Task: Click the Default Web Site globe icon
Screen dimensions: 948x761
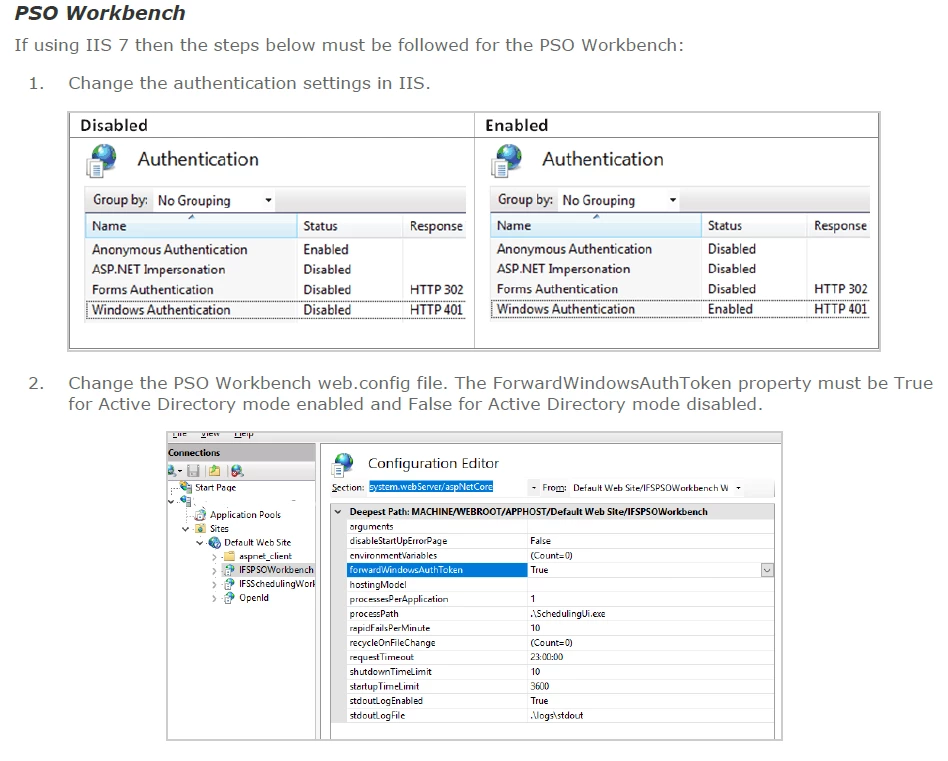Action: point(215,542)
